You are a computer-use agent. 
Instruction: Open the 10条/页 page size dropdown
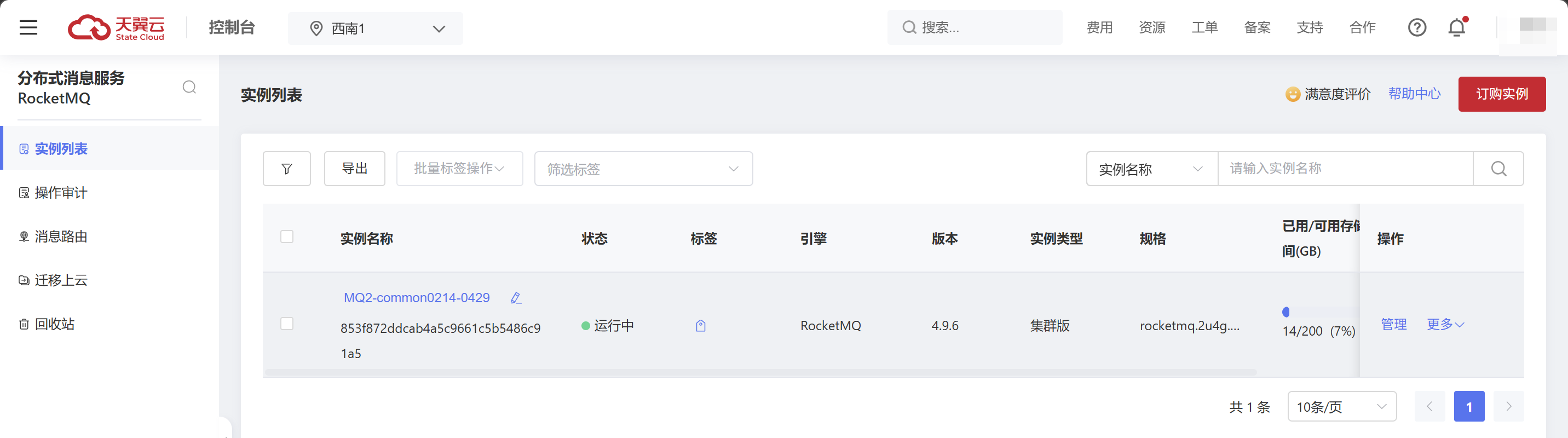click(1341, 406)
